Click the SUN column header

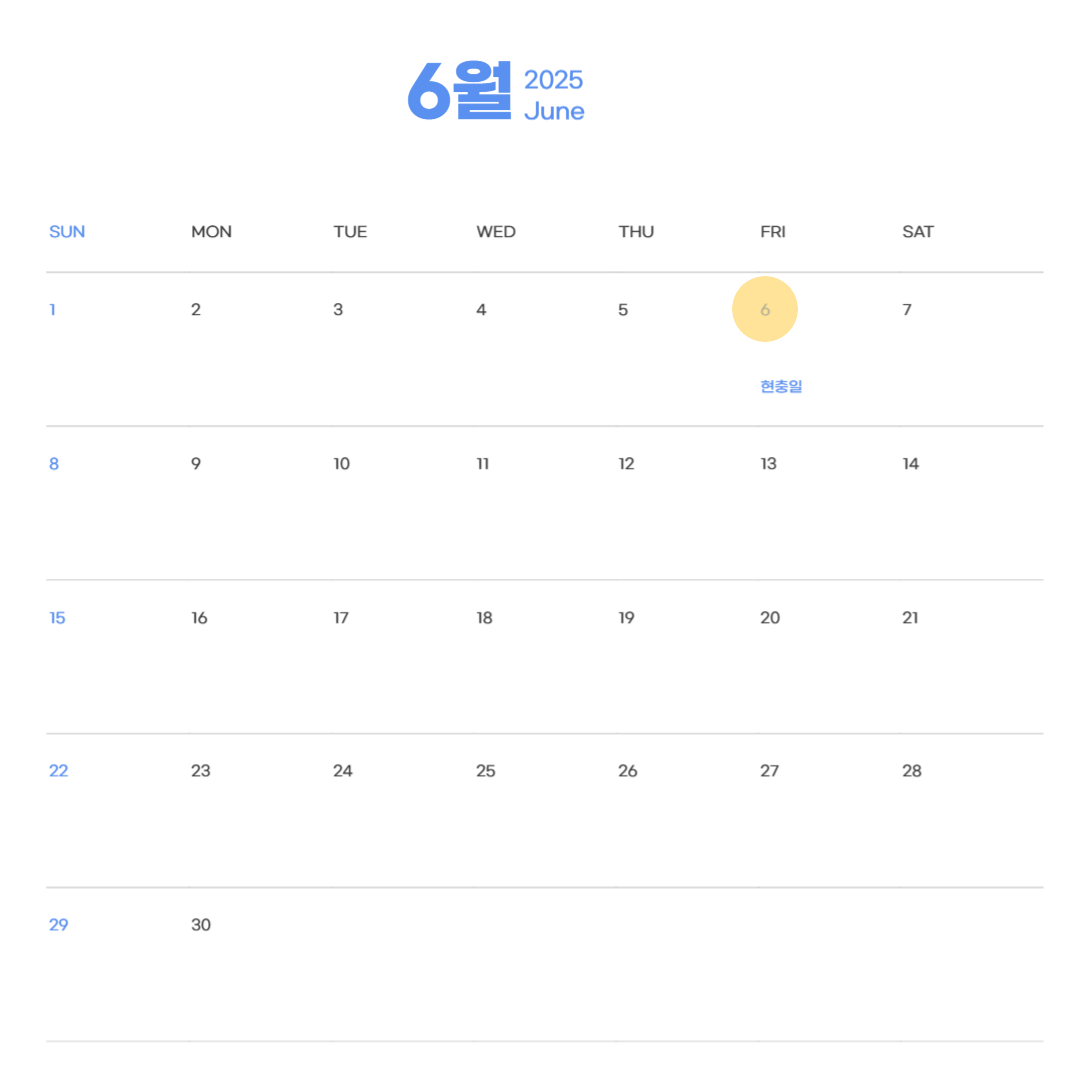coord(67,232)
